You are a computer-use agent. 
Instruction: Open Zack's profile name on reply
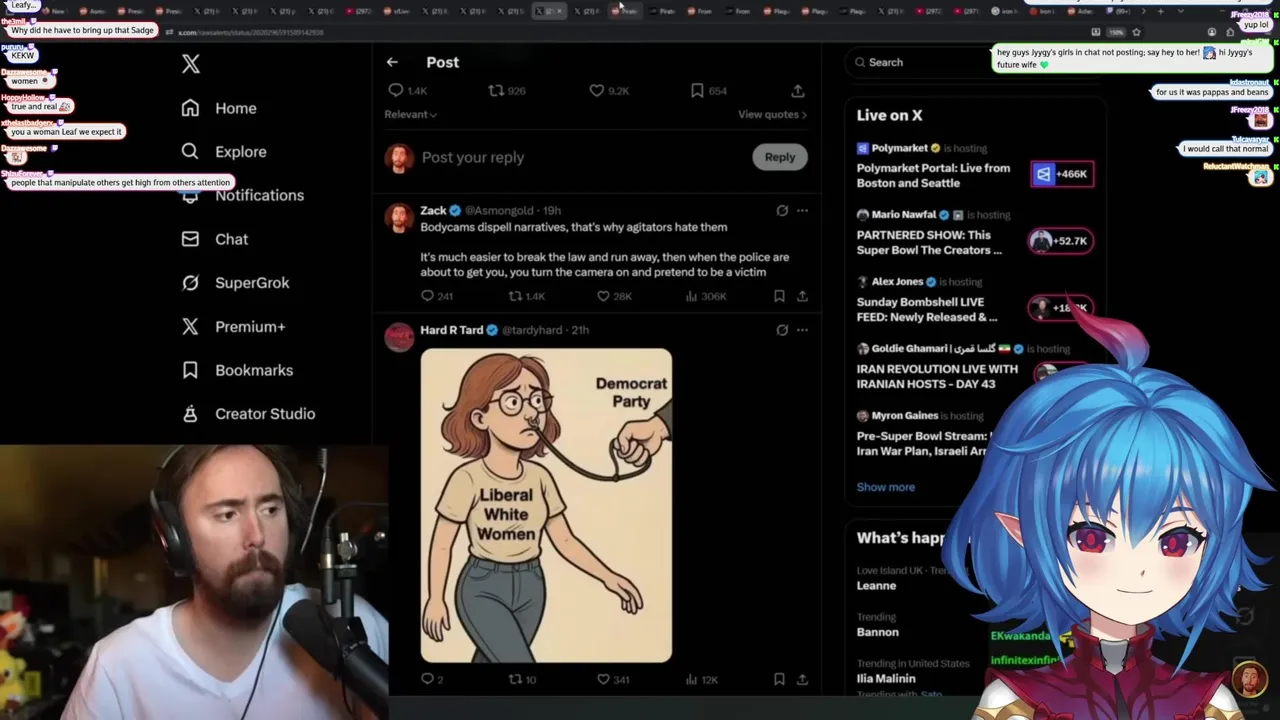click(433, 210)
